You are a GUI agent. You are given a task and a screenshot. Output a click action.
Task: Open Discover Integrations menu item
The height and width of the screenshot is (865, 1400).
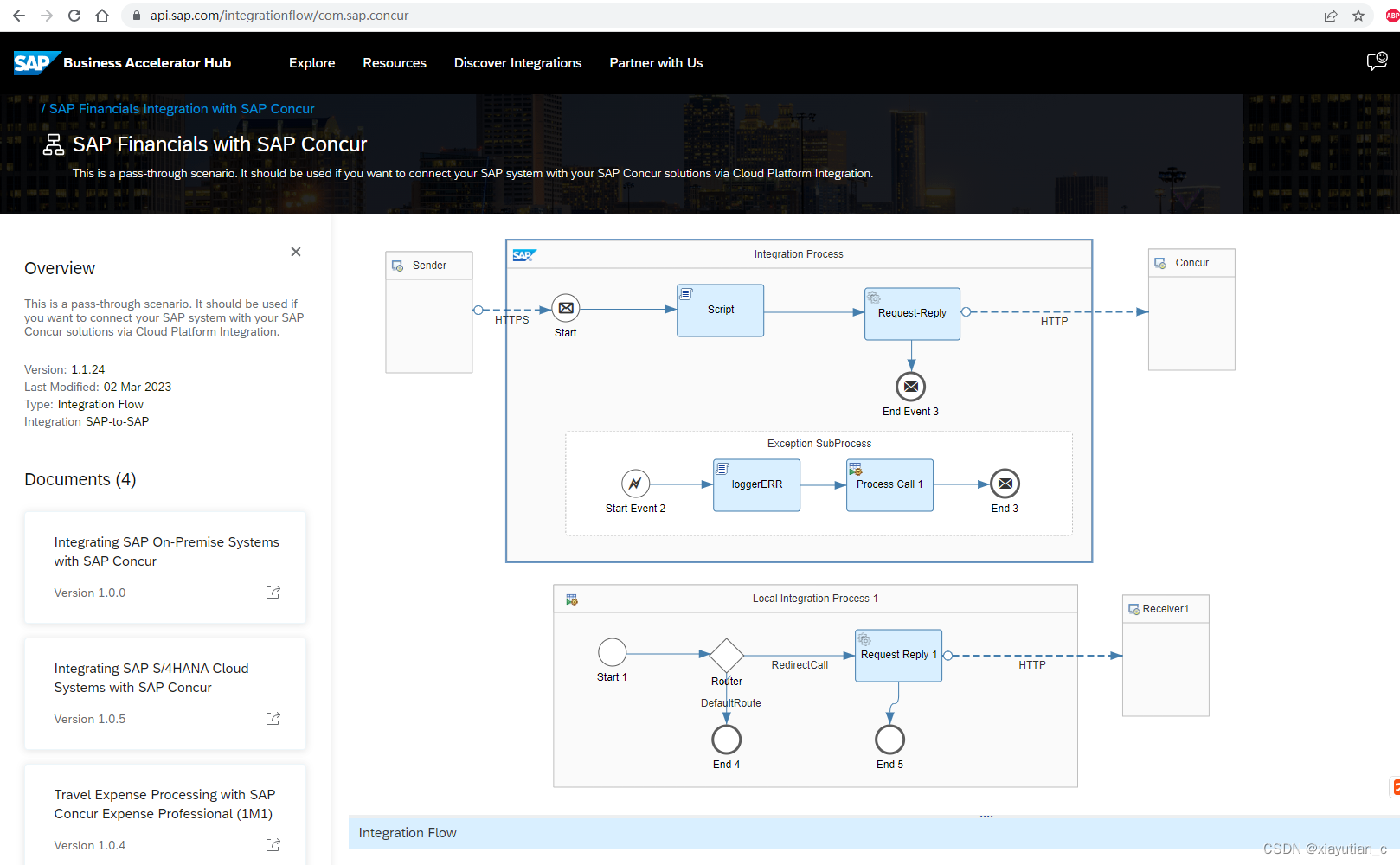[517, 63]
